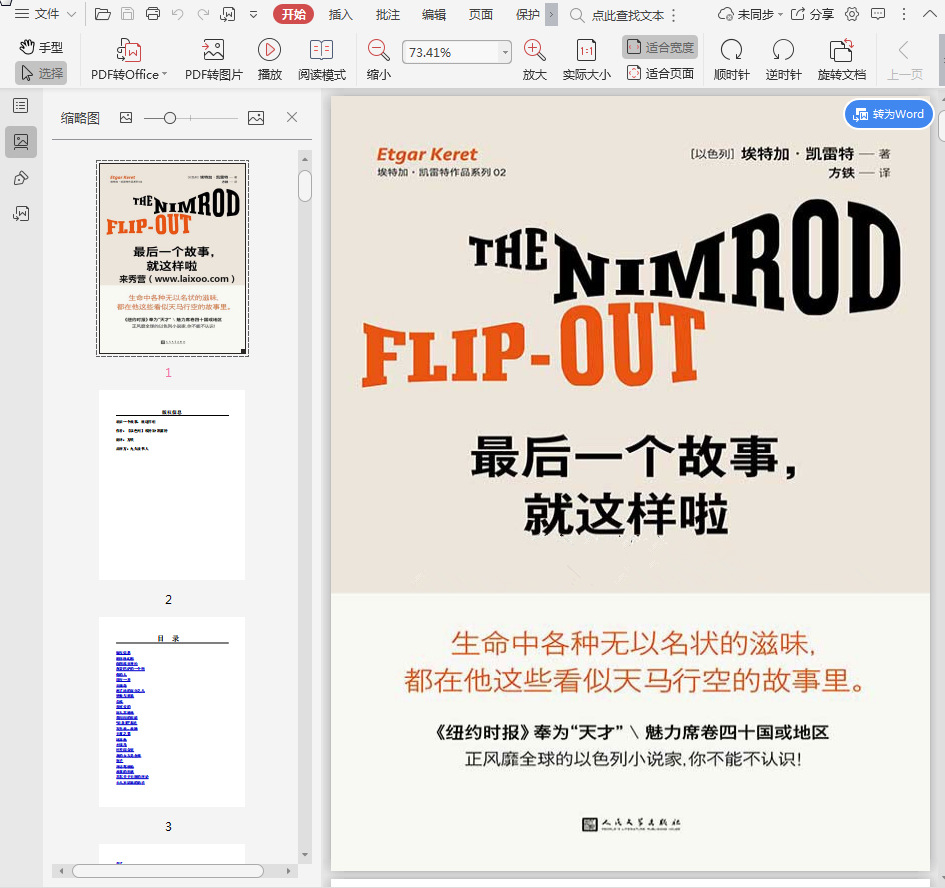
Task: Expand the quick access customize arrow
Action: 253,14
